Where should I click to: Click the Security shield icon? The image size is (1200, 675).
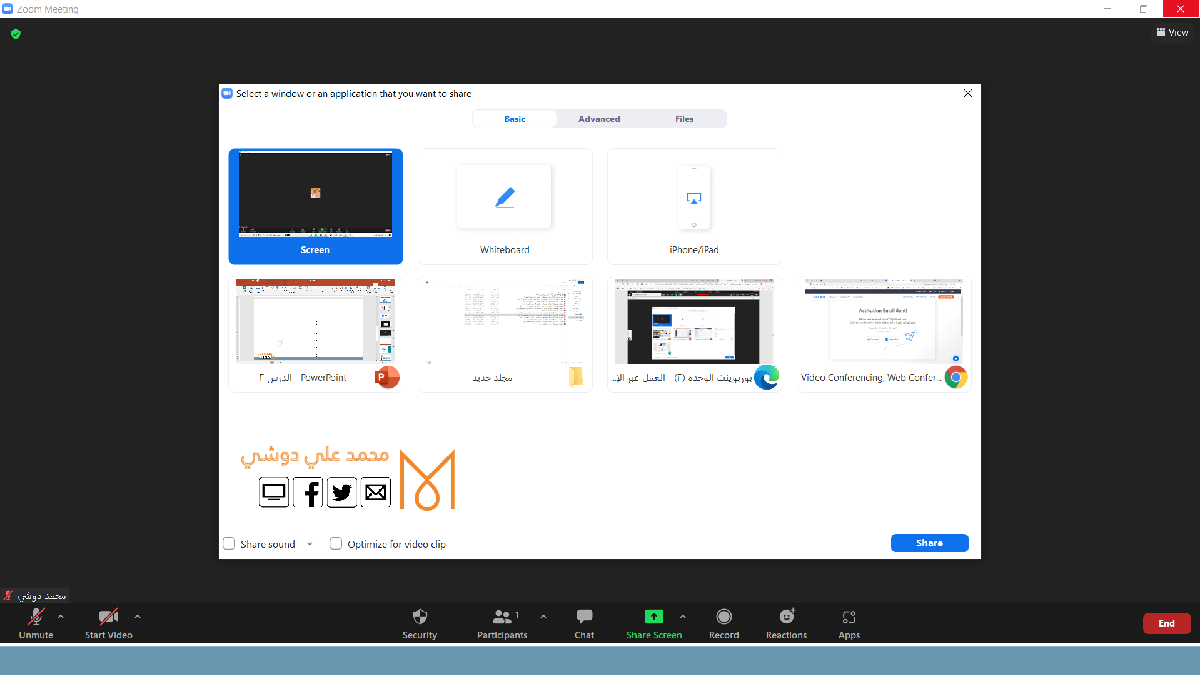click(x=420, y=617)
